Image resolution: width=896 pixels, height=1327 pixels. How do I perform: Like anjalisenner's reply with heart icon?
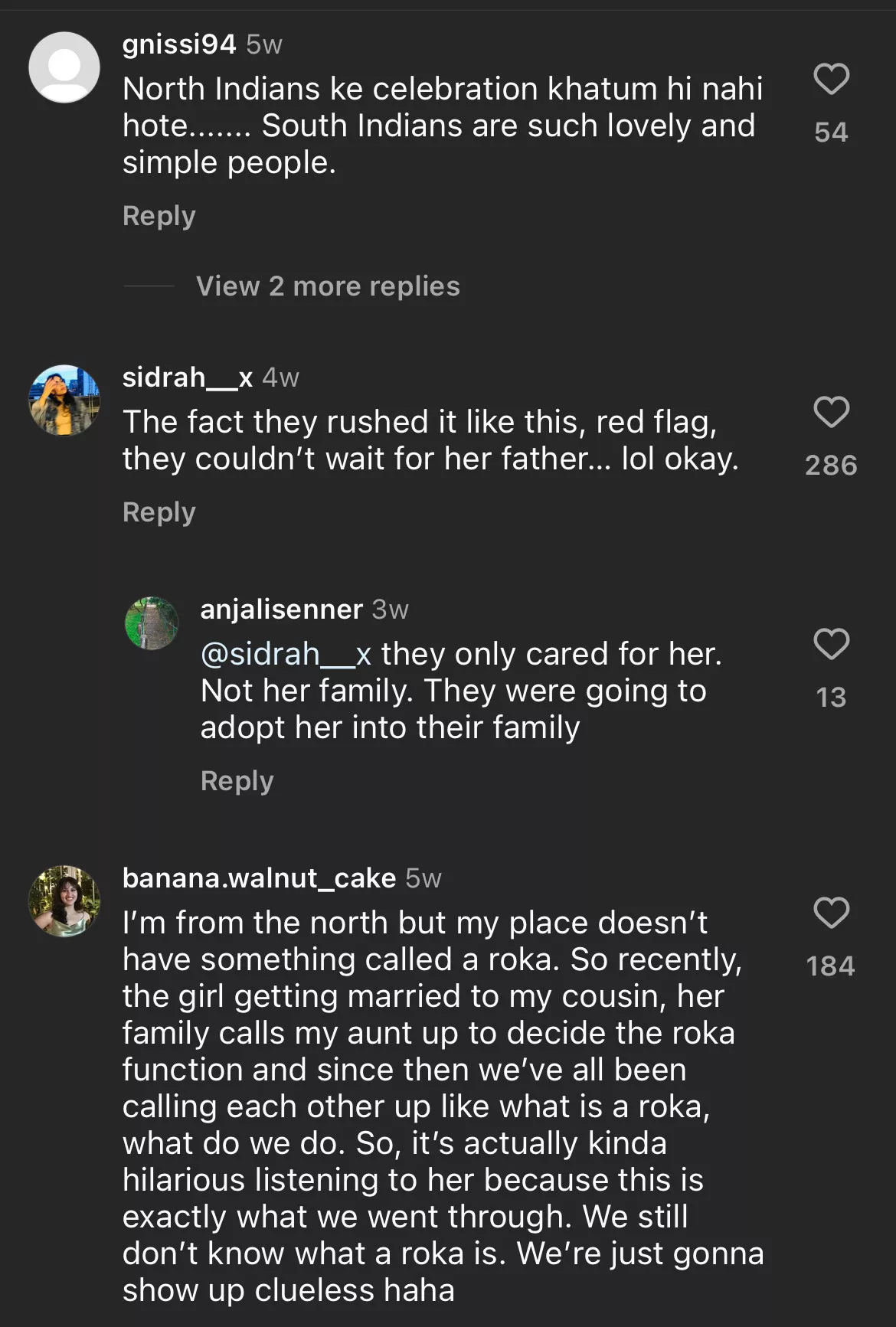pyautogui.click(x=831, y=644)
